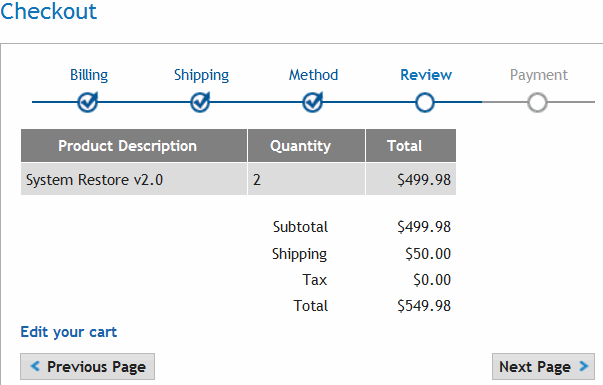Viewport: 603px width, 385px height.
Task: Click the left arrow on Previous Page
Action: 35,366
